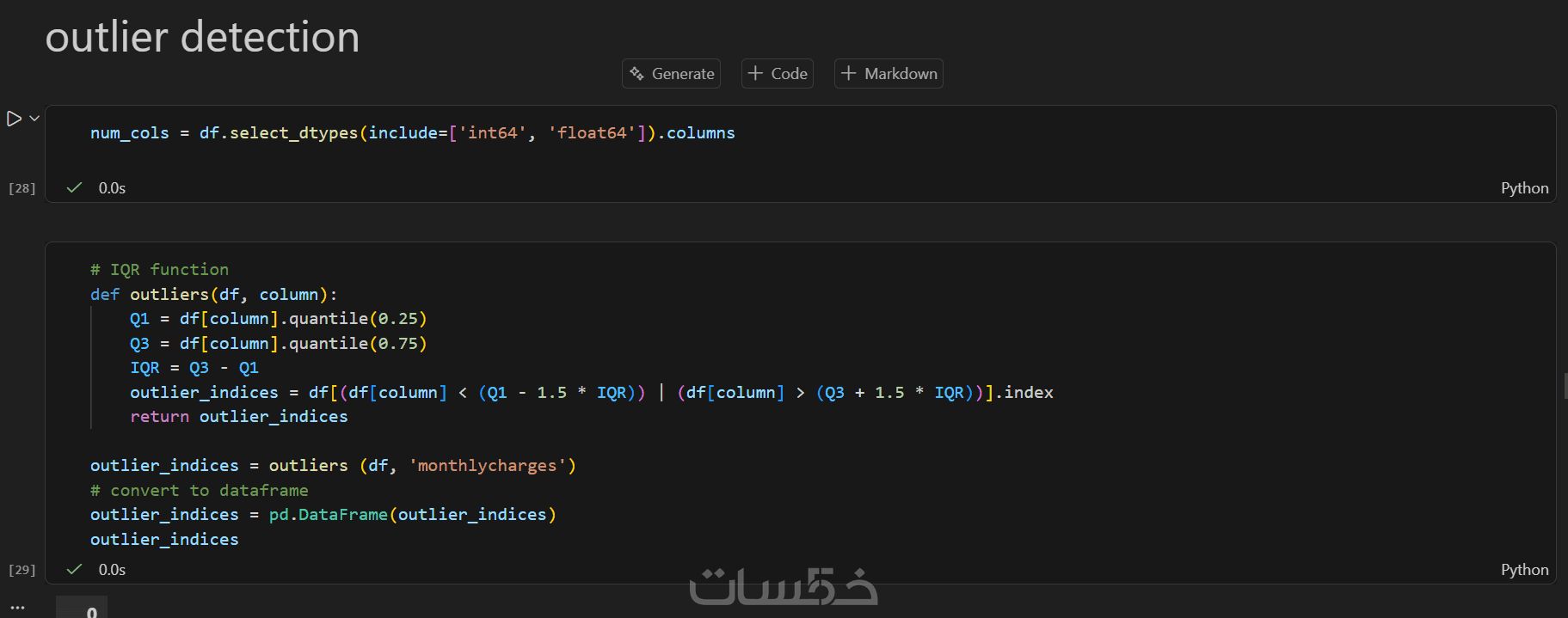This screenshot has width=1568, height=618.
Task: Click the success checkmark of cell 29
Action: click(75, 569)
